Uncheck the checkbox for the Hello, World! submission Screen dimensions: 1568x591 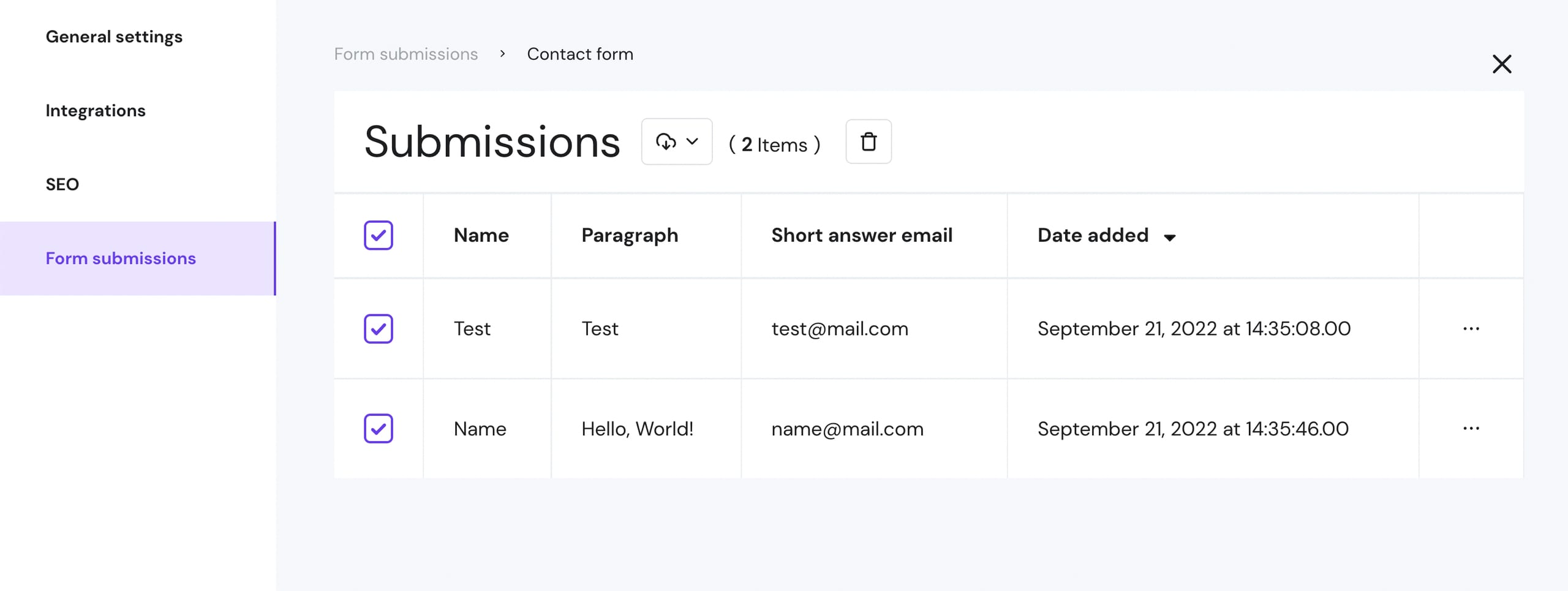coord(378,429)
